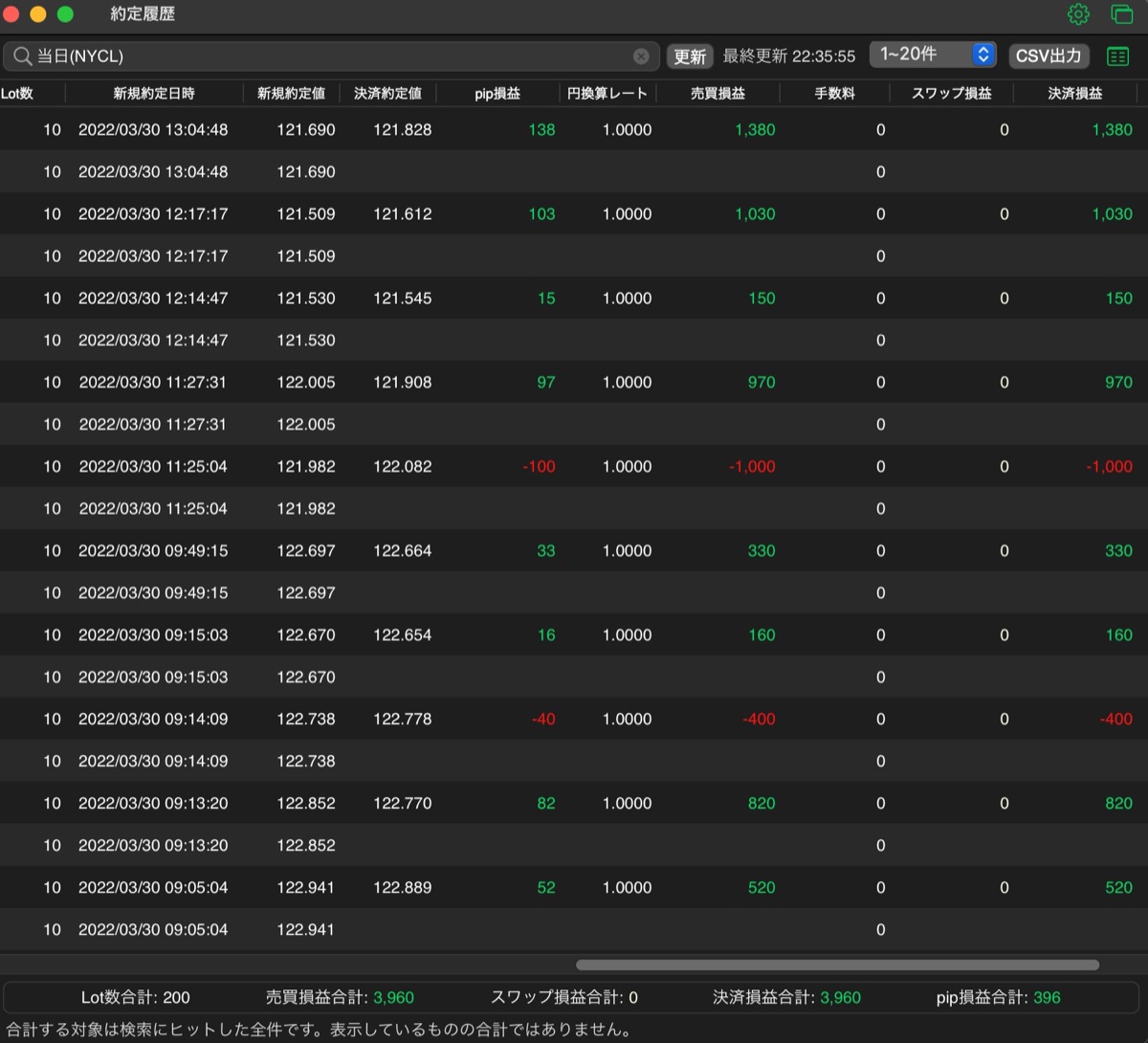The image size is (1148, 1043).
Task: Click the pip loss value -40
Action: coord(542,719)
